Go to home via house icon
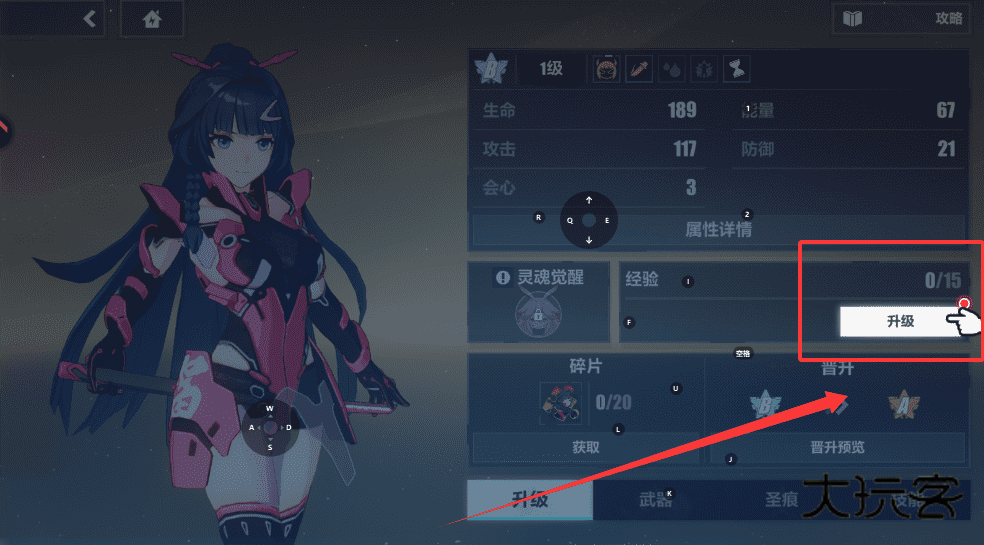 pyautogui.click(x=152, y=19)
